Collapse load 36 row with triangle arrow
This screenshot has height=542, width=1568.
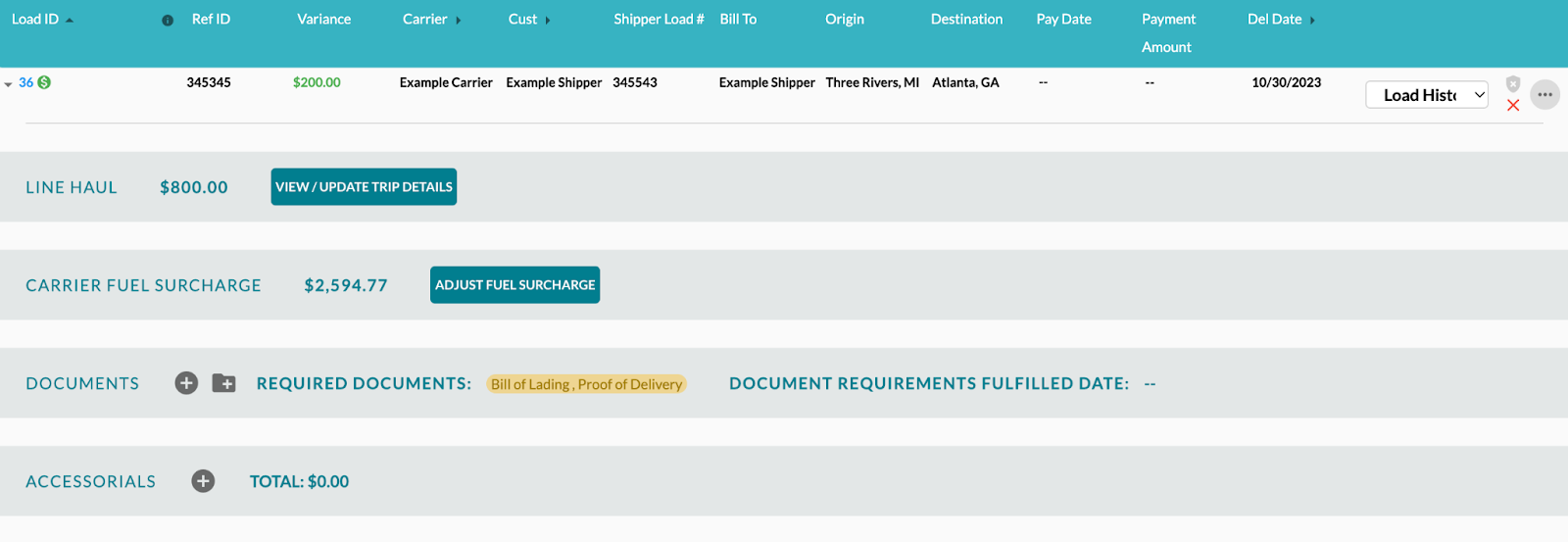(x=8, y=84)
